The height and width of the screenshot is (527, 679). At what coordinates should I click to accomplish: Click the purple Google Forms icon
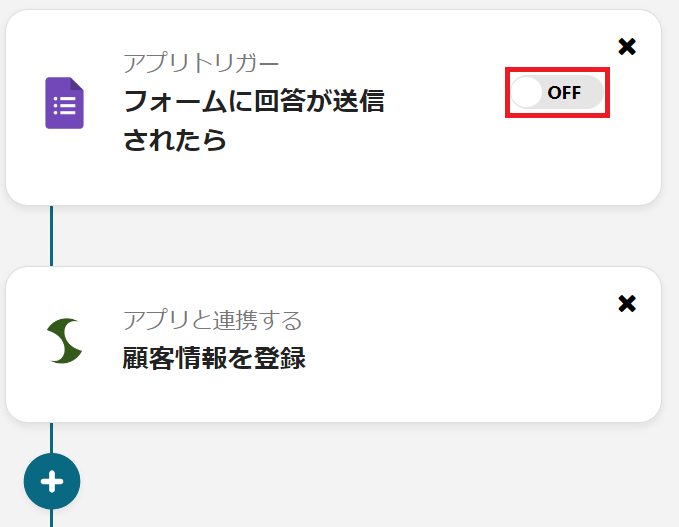64,103
